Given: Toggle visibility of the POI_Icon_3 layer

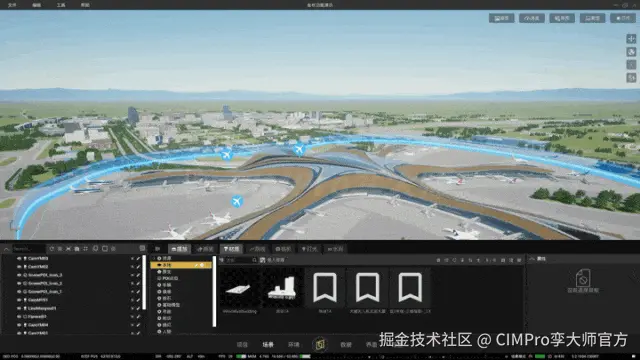Looking at the screenshot, I should 19,275.
